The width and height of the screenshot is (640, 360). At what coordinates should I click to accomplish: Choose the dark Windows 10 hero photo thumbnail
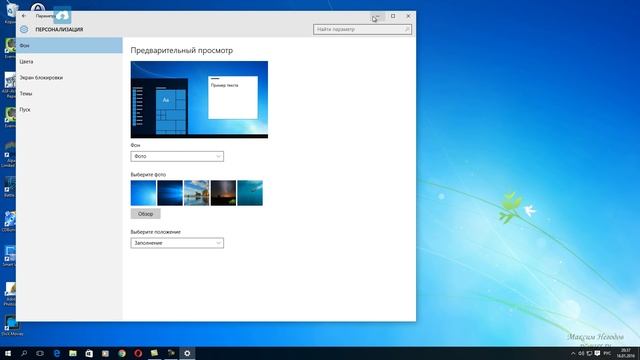(170, 193)
